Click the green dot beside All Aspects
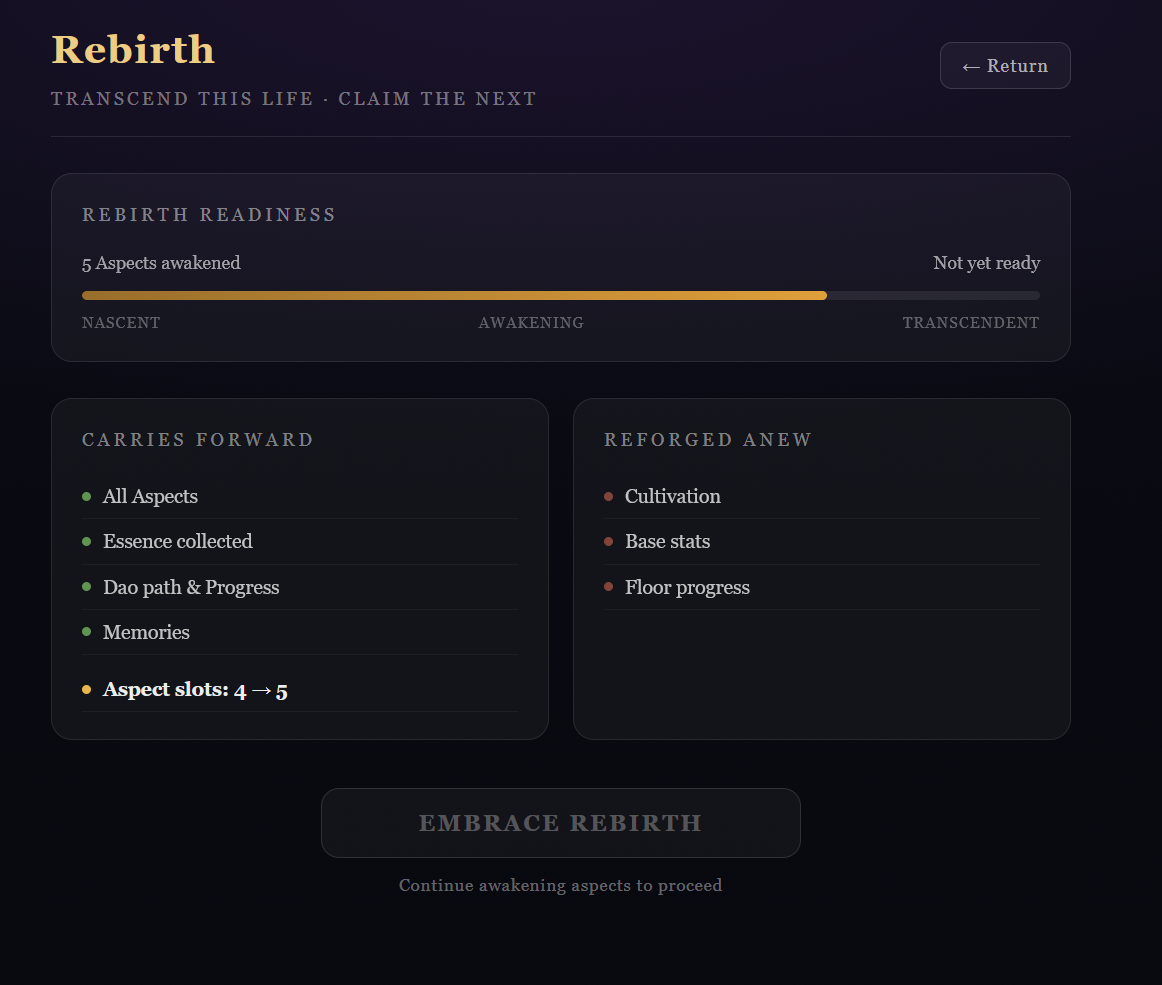1162x985 pixels. (87, 497)
